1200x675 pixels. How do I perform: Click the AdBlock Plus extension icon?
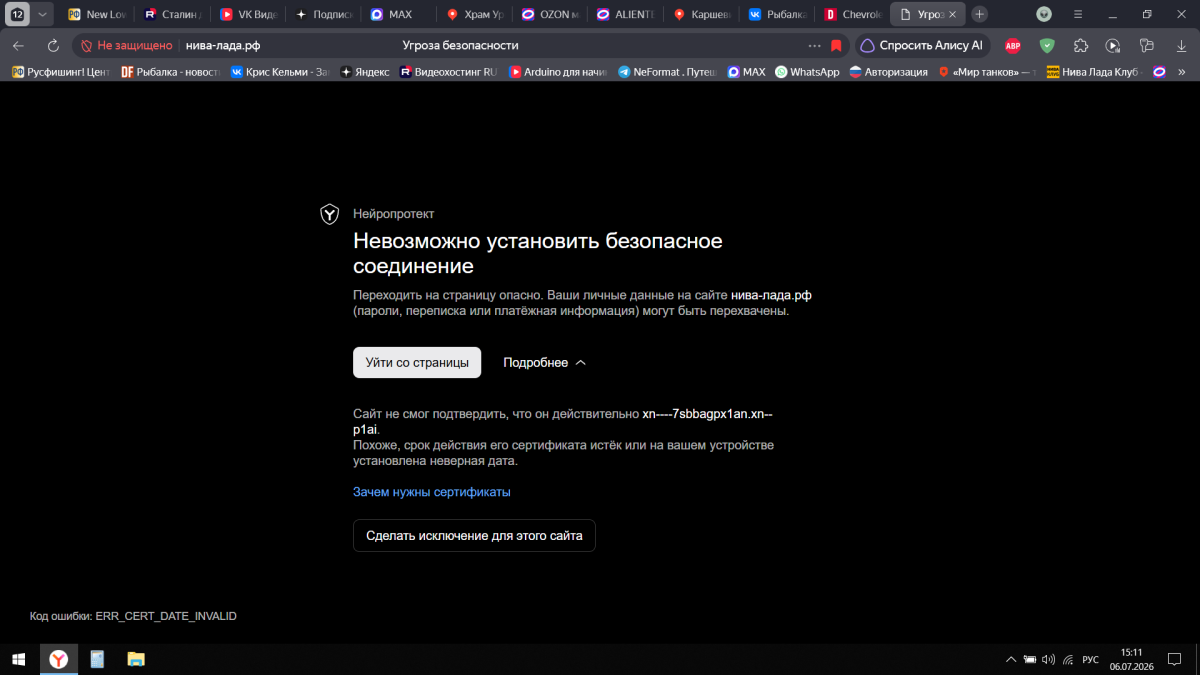1012,45
